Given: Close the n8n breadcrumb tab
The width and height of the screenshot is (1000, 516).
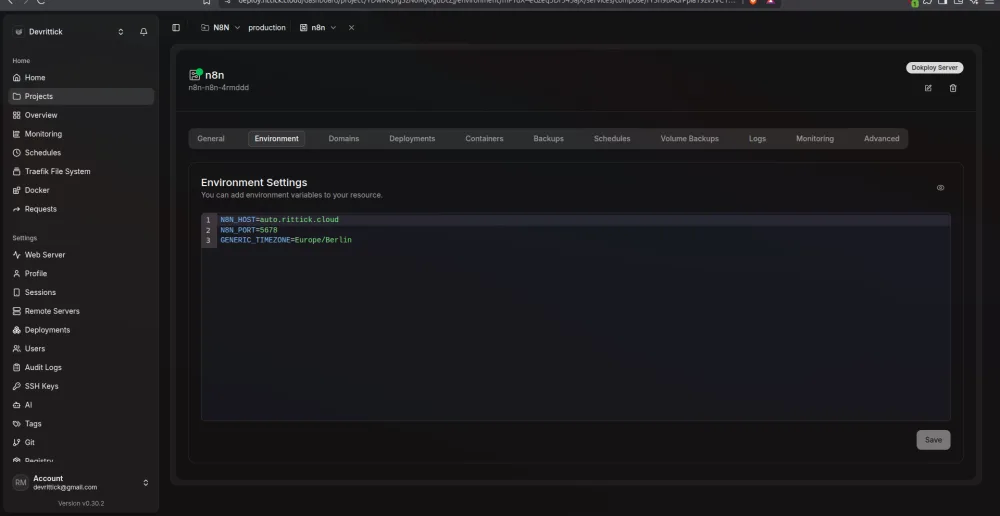Looking at the screenshot, I should pos(351,27).
